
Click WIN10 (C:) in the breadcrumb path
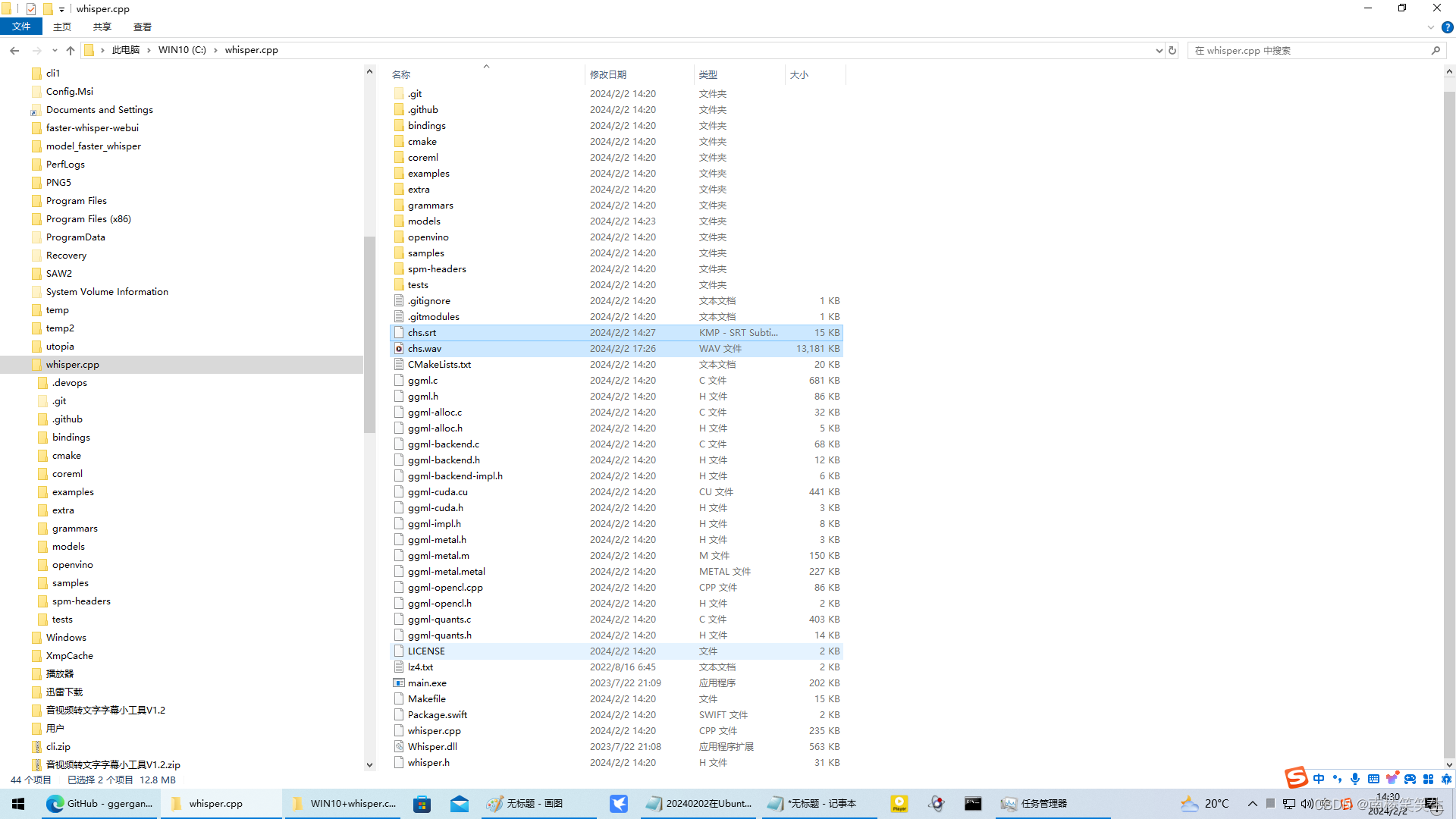click(x=182, y=50)
